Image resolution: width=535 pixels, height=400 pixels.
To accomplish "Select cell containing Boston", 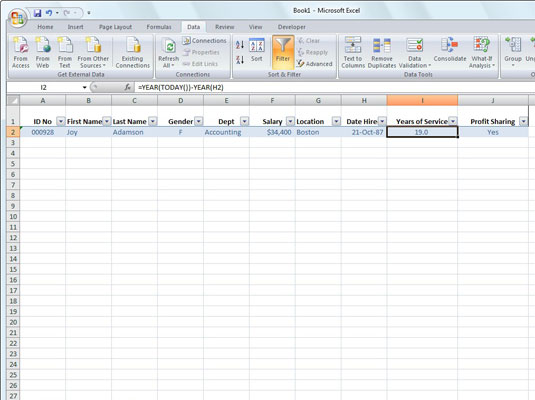I will click(318, 132).
